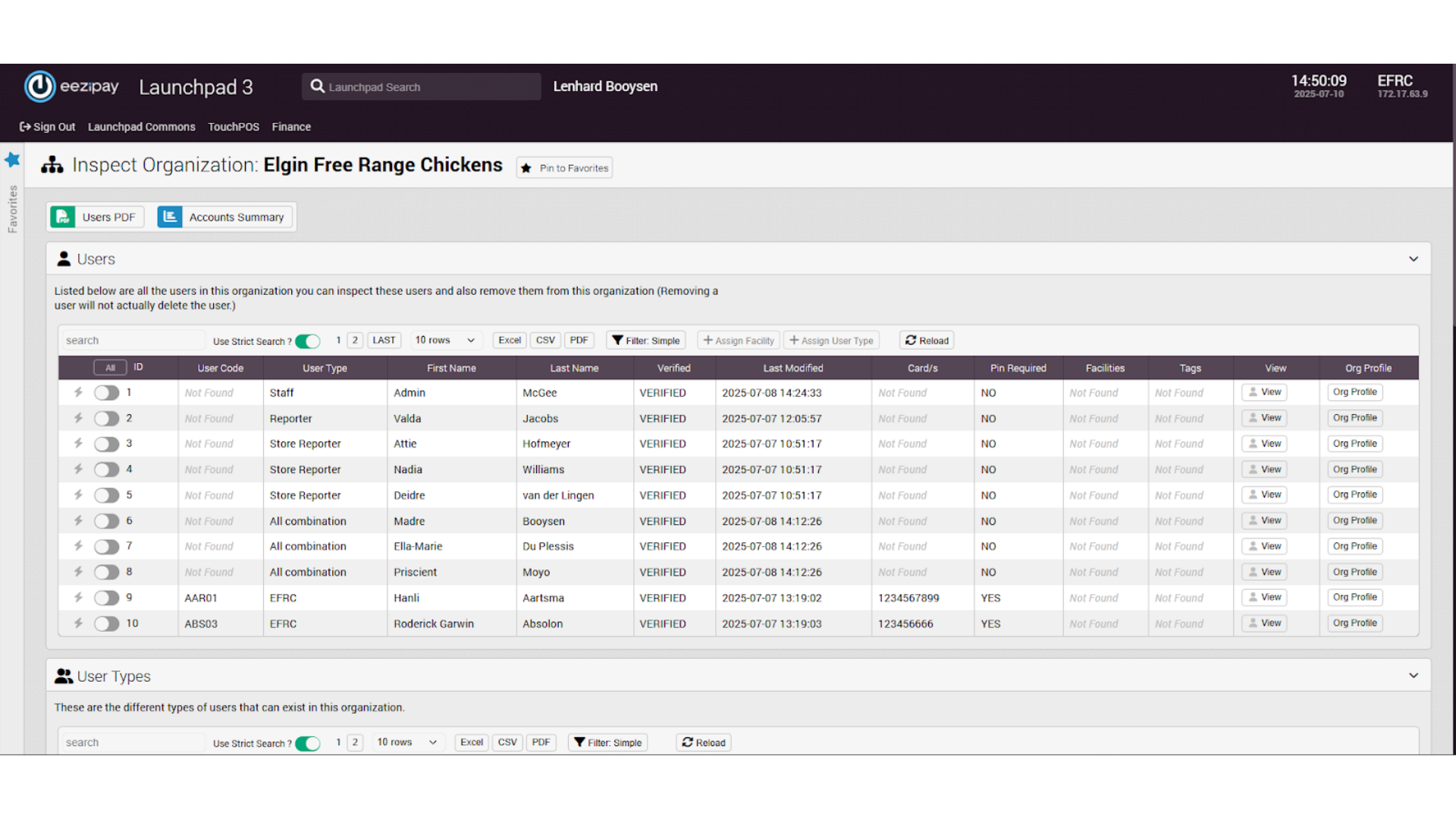
Task: Click the All select button in header
Action: 110,368
